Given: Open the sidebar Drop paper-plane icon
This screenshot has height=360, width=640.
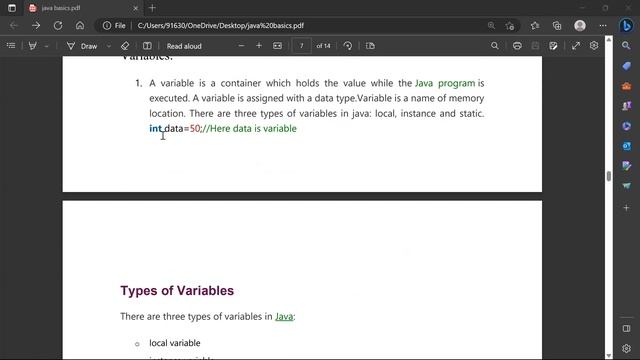Looking at the screenshot, I should tap(626, 186).
